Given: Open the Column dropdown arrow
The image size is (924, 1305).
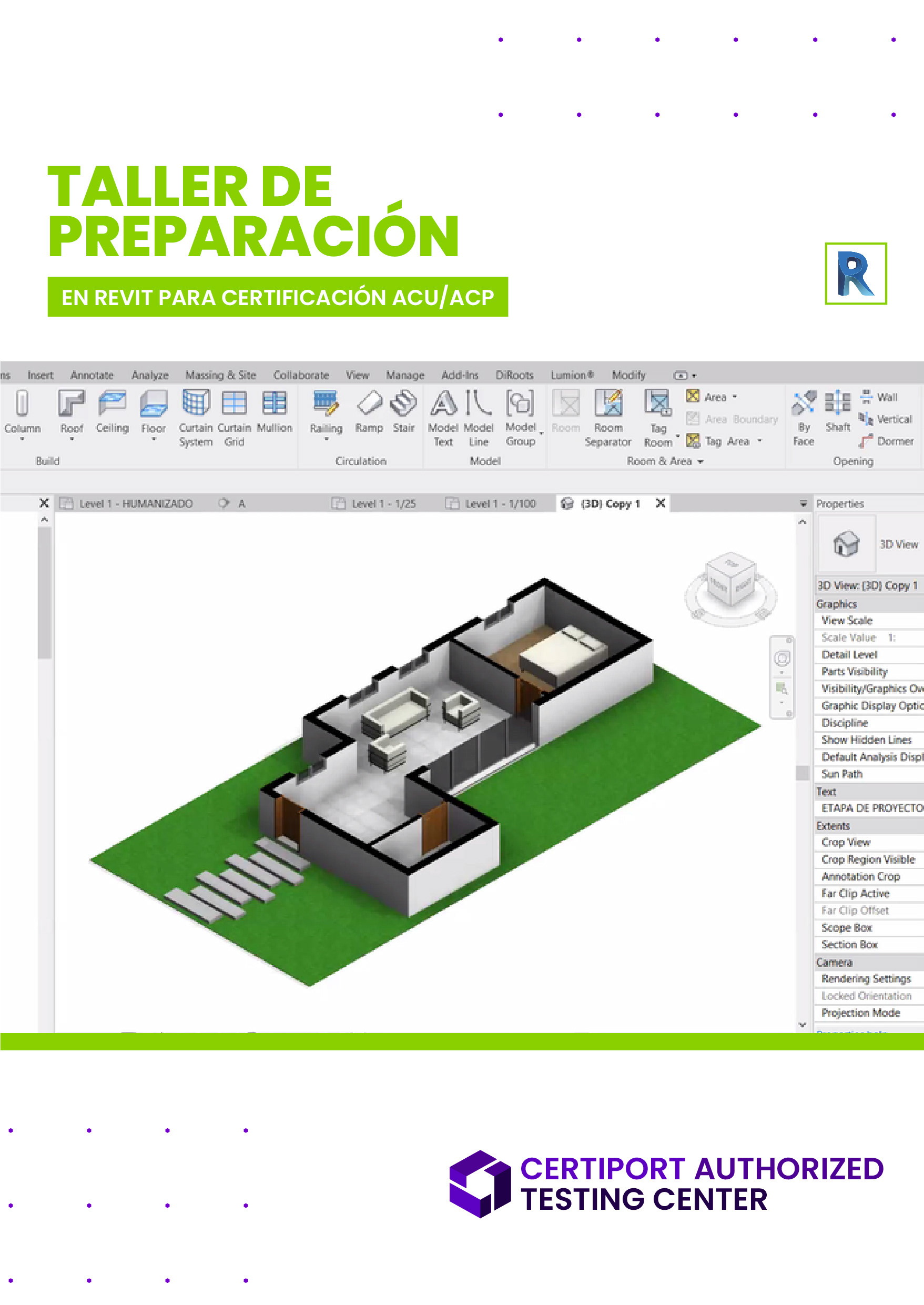Looking at the screenshot, I should point(22,439).
